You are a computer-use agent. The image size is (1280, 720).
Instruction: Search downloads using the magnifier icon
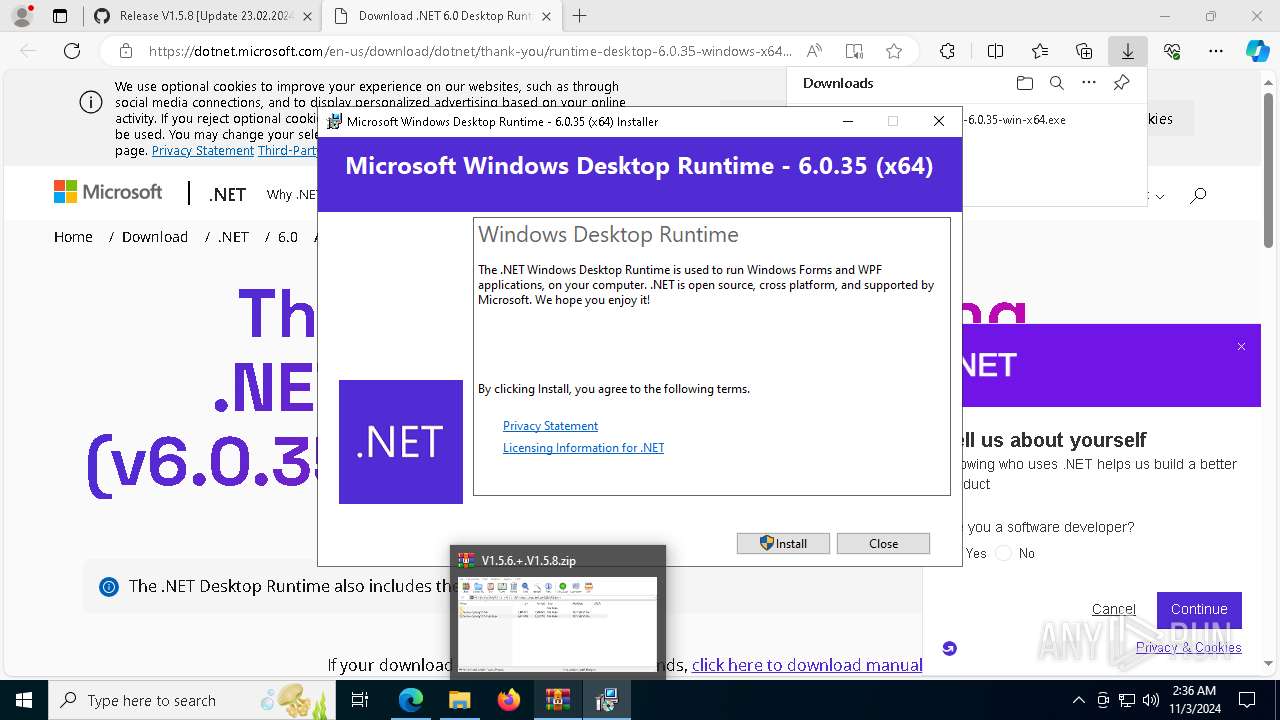[x=1056, y=83]
